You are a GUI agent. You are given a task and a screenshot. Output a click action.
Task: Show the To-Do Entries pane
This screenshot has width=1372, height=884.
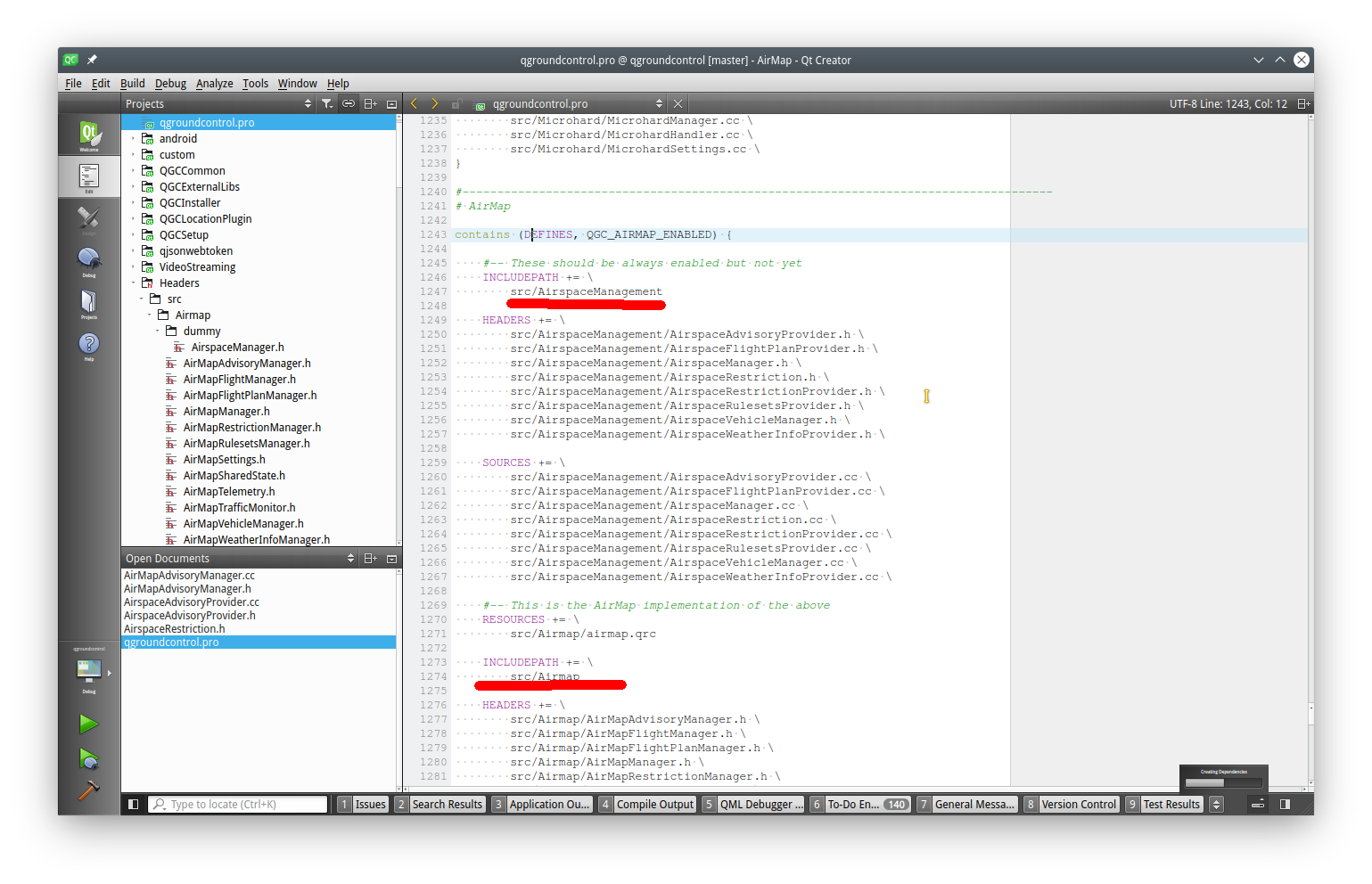[x=860, y=805]
